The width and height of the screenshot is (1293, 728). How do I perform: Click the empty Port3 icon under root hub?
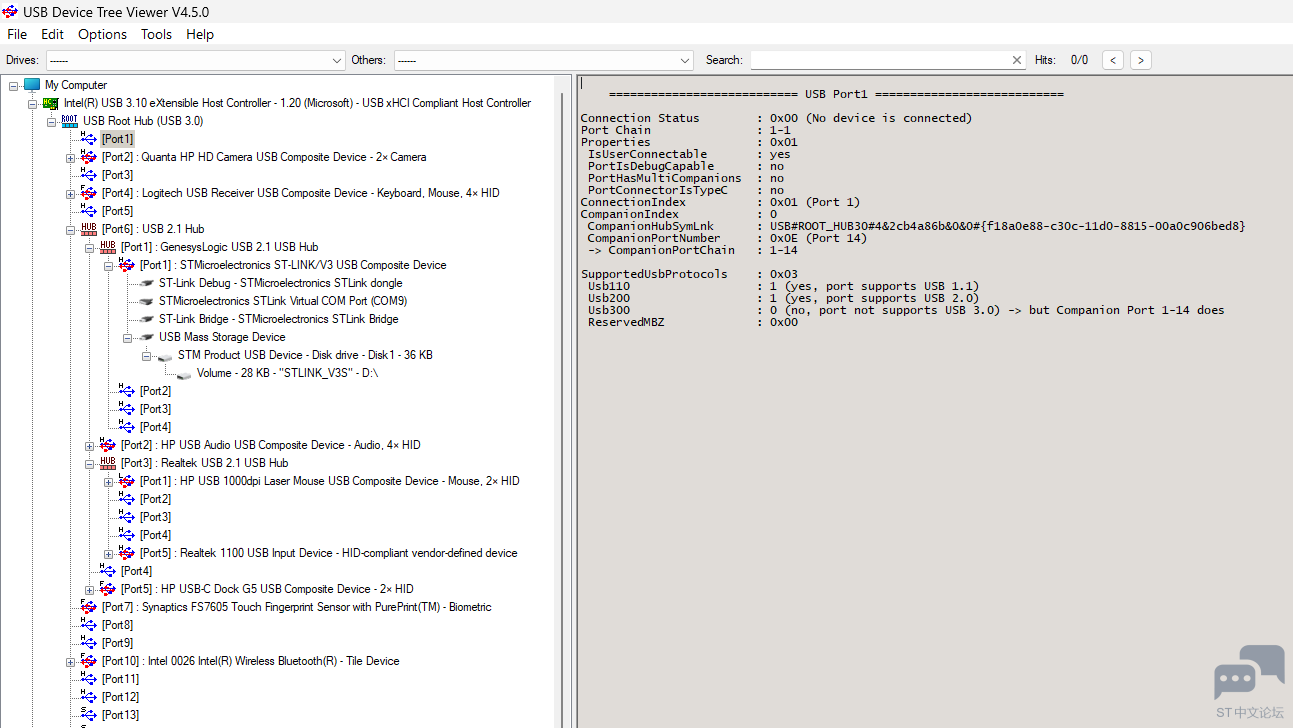tap(88, 175)
